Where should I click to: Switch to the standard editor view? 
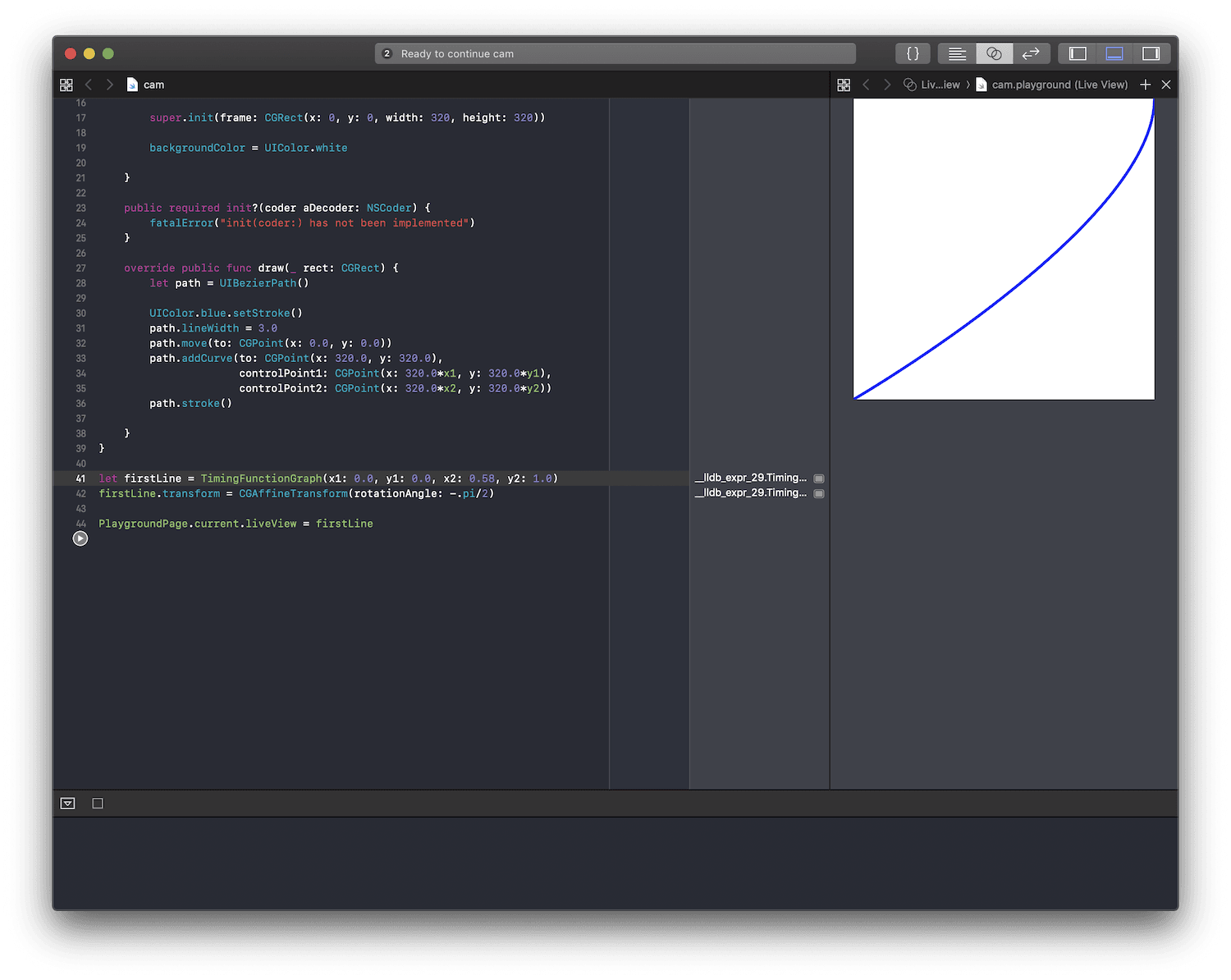(957, 53)
